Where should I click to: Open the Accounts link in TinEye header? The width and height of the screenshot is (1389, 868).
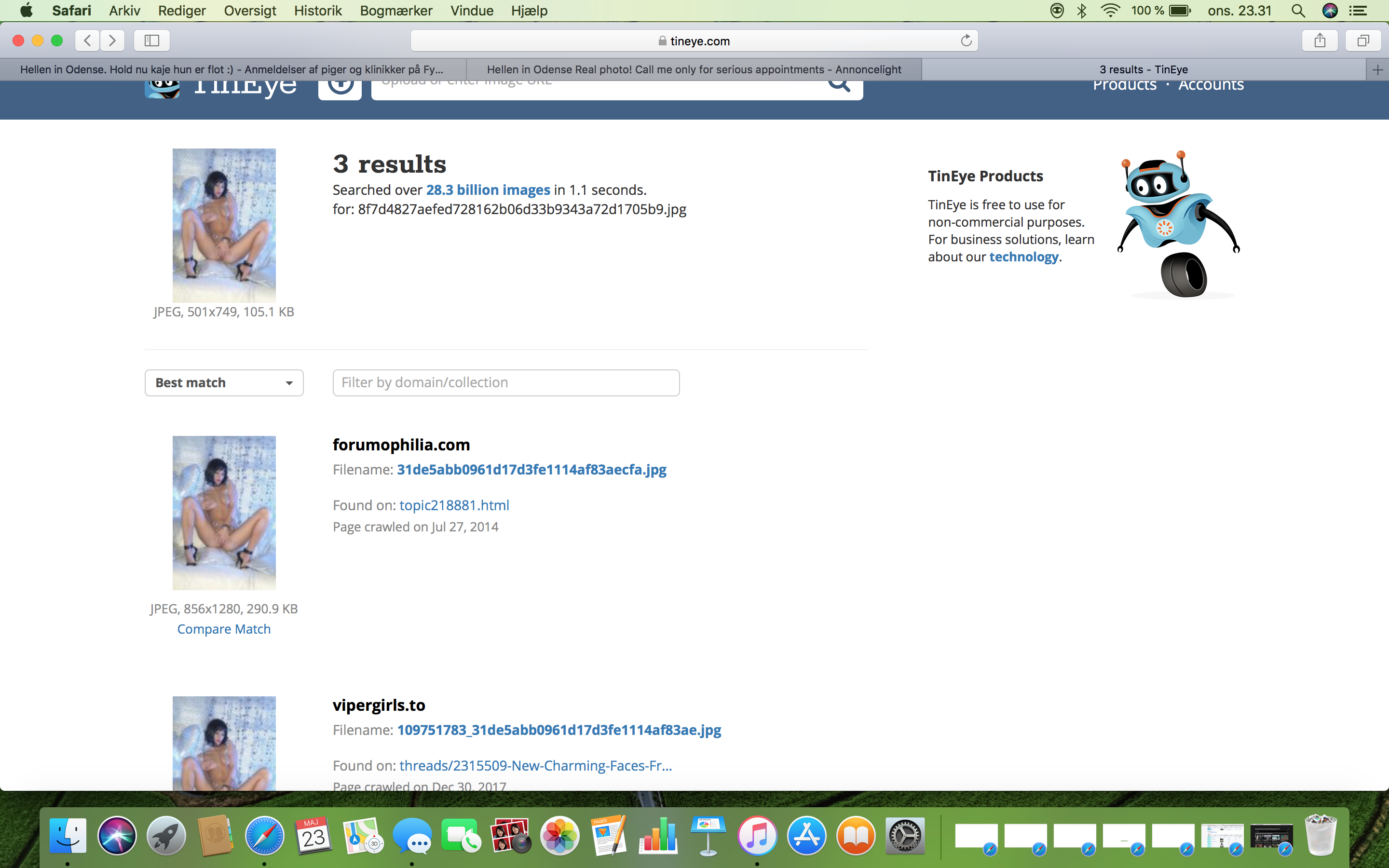[1211, 85]
